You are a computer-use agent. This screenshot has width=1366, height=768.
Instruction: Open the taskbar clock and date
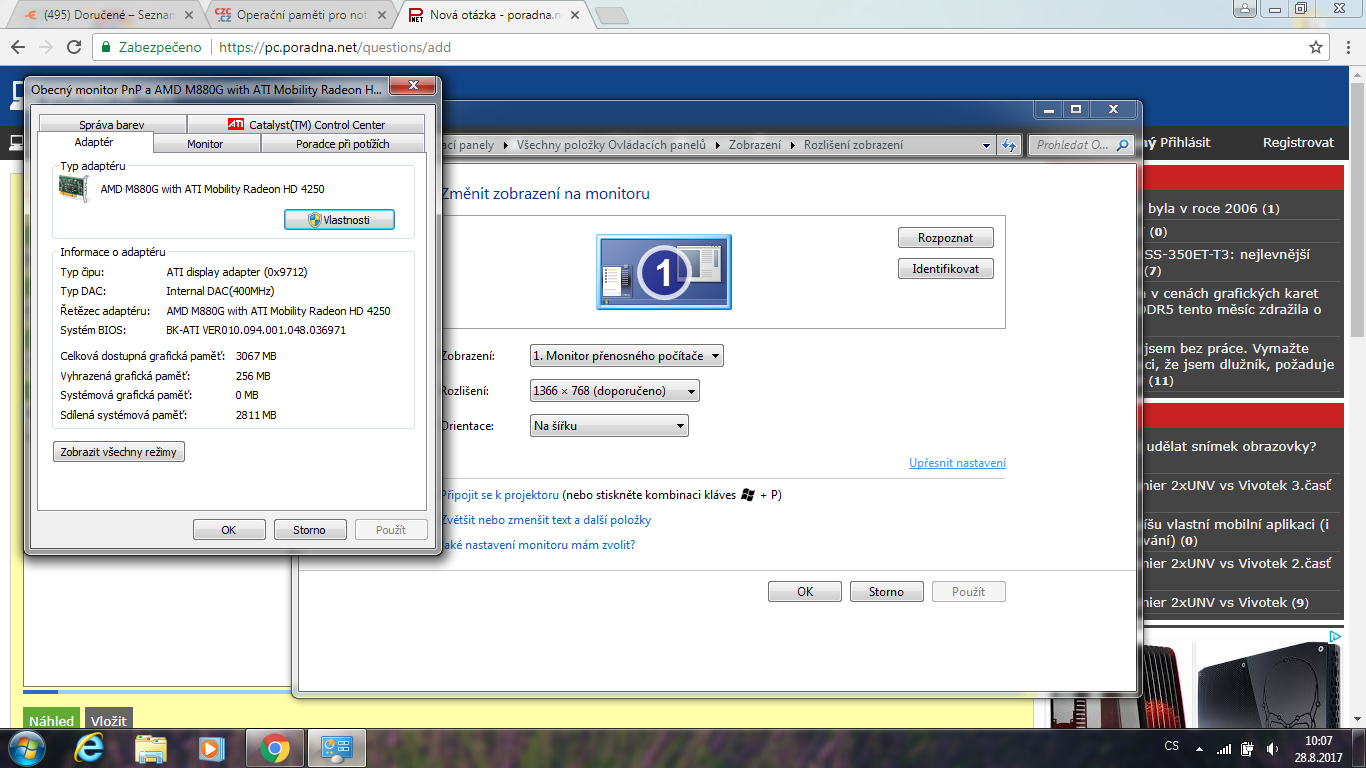tap(1319, 749)
